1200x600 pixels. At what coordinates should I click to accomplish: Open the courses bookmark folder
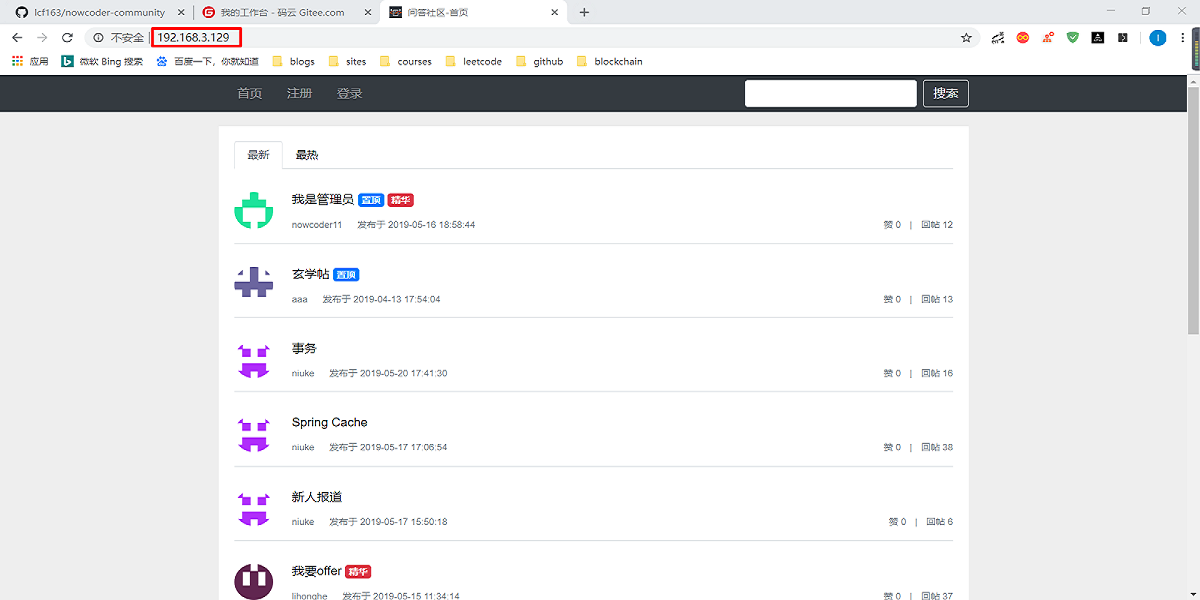[405, 61]
